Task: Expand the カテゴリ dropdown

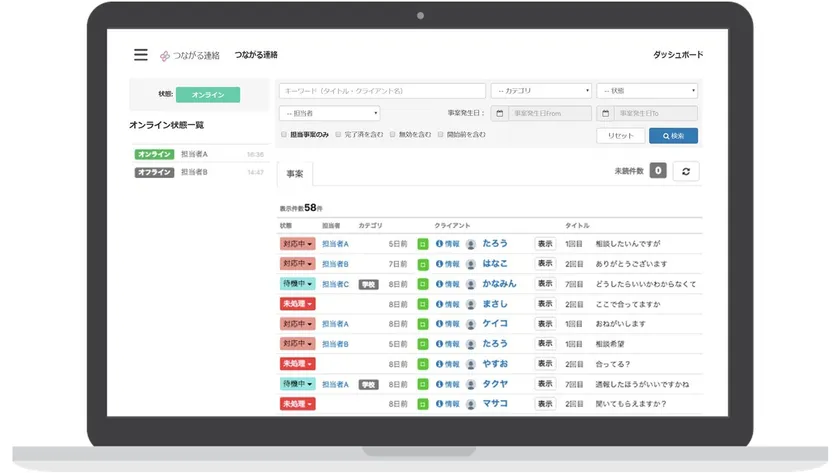Action: (x=541, y=91)
